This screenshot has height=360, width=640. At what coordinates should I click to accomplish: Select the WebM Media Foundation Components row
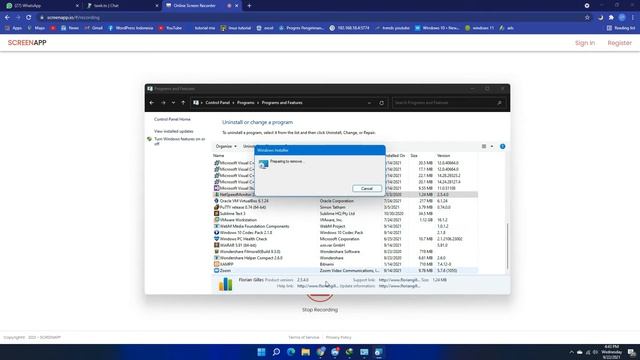(345, 226)
